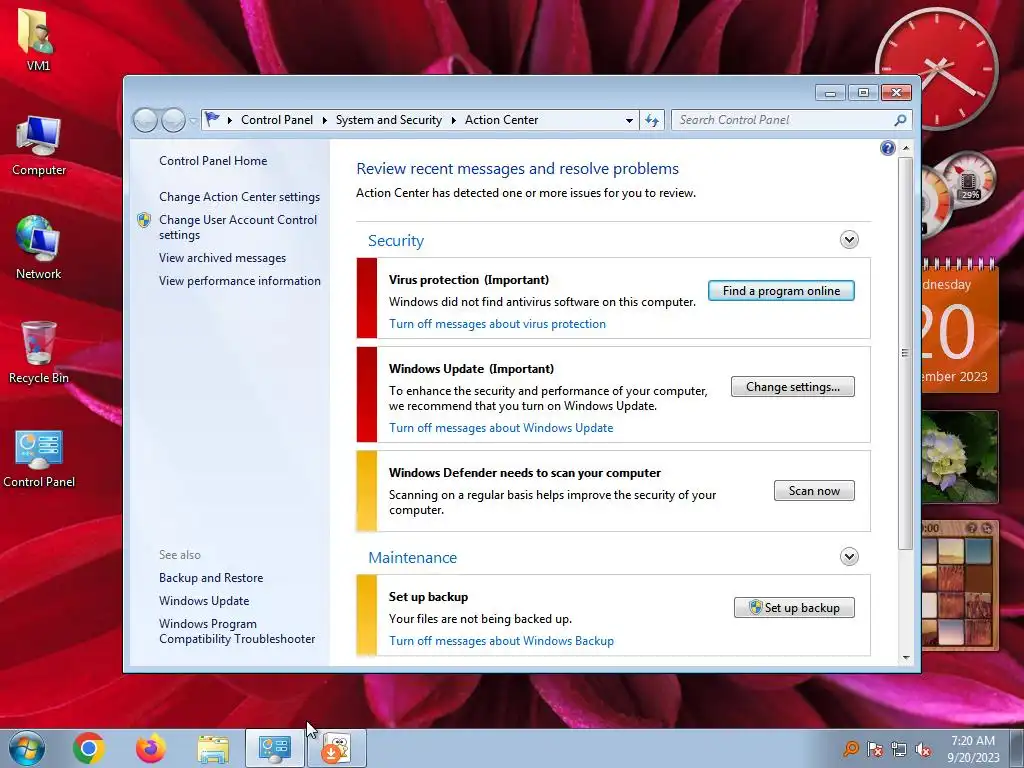Click the picture puzzle gadget

pyautogui.click(x=959, y=586)
